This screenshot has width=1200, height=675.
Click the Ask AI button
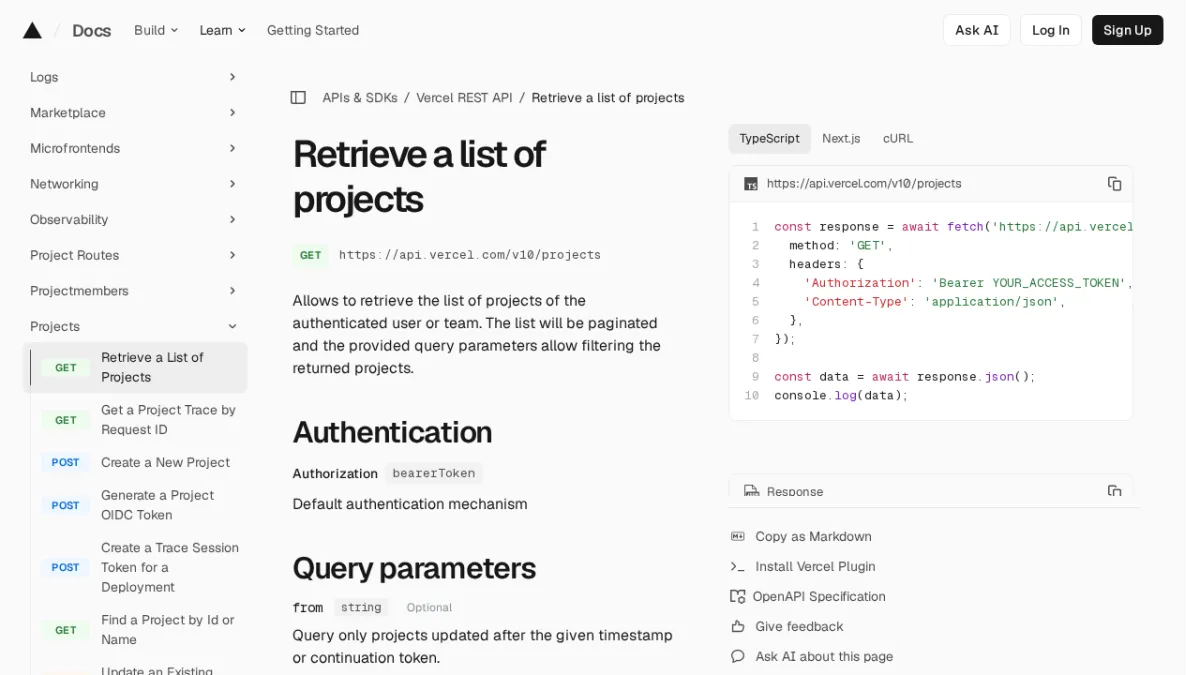pos(977,30)
